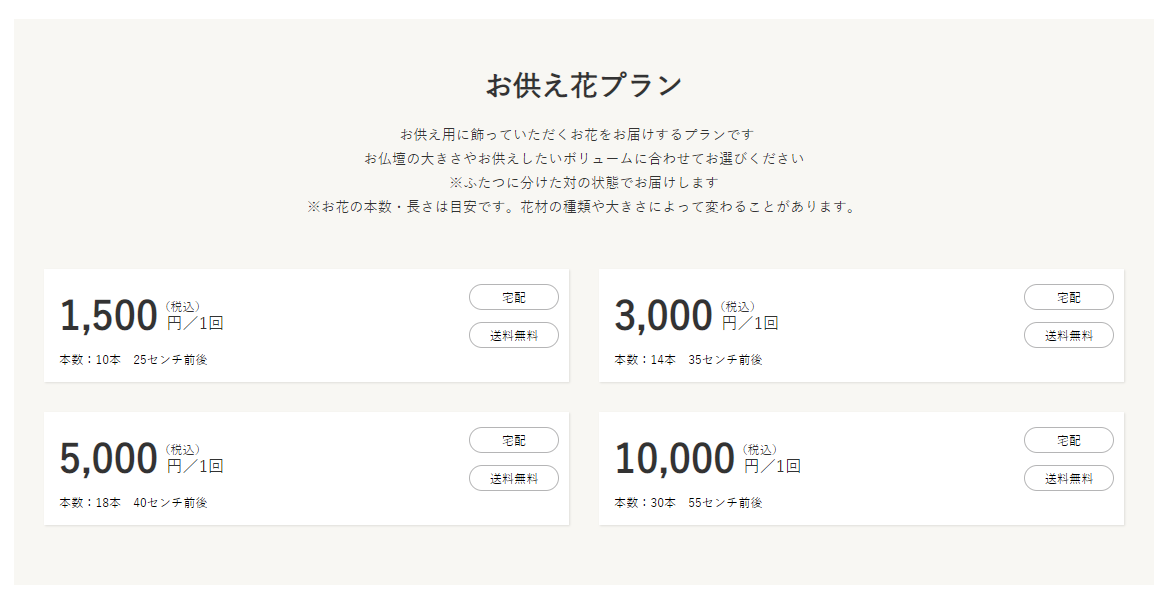Image resolution: width=1168 pixels, height=602 pixels.
Task: Click 送料無料 badge on 5,000円 plan
Action: click(514, 478)
